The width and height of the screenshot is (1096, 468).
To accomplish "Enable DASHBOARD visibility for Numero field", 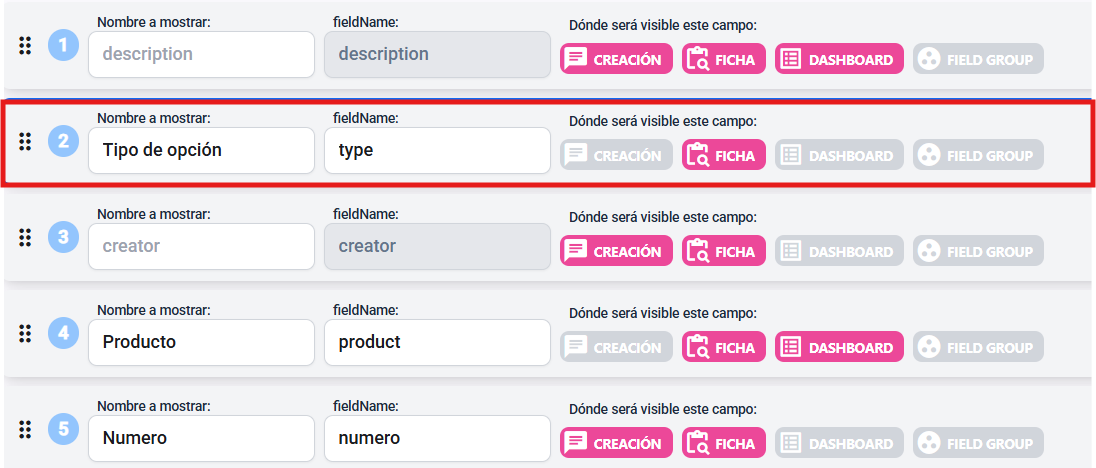I will click(x=839, y=443).
